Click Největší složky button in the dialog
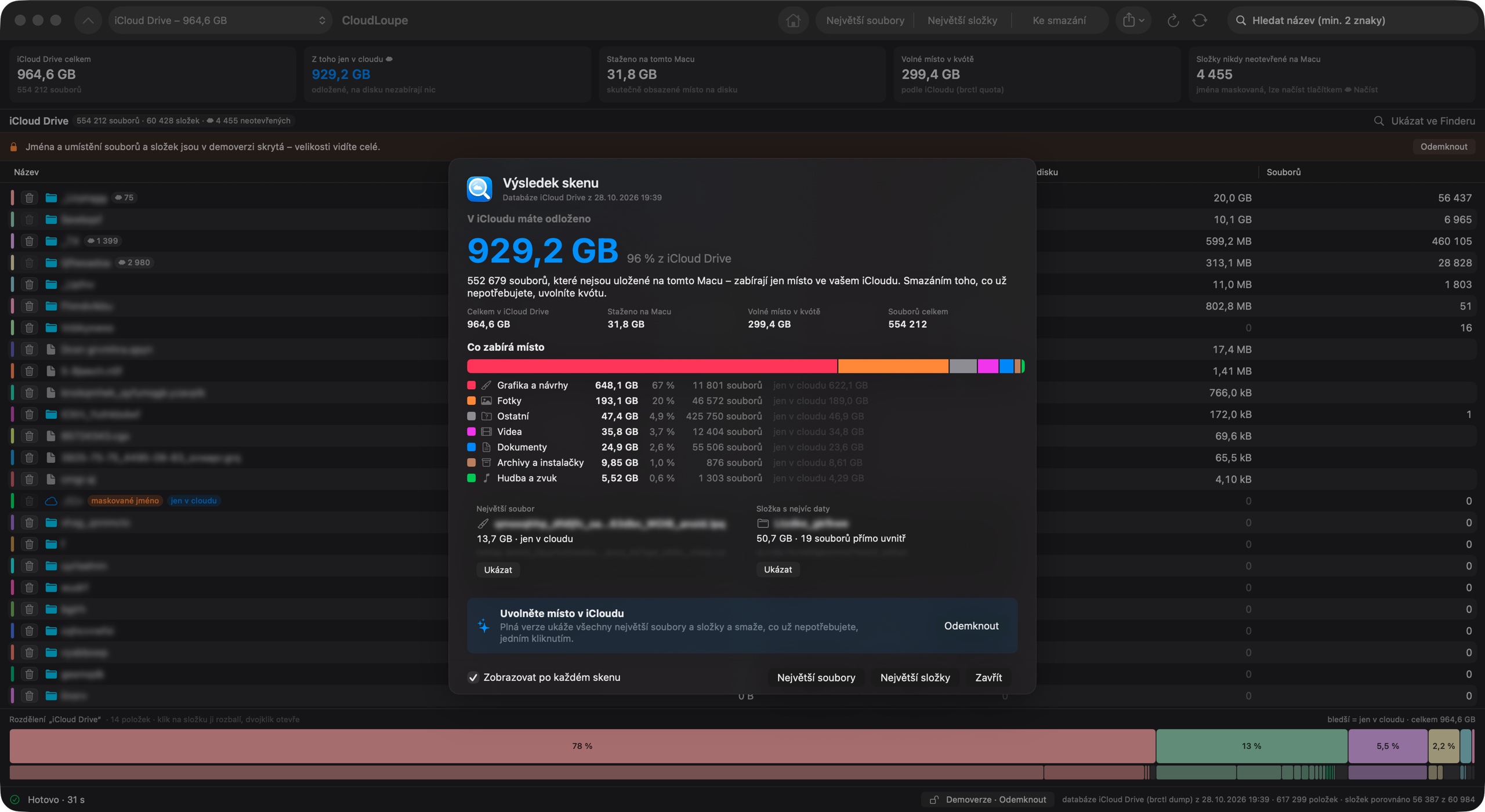The image size is (1485, 812). coord(915,677)
